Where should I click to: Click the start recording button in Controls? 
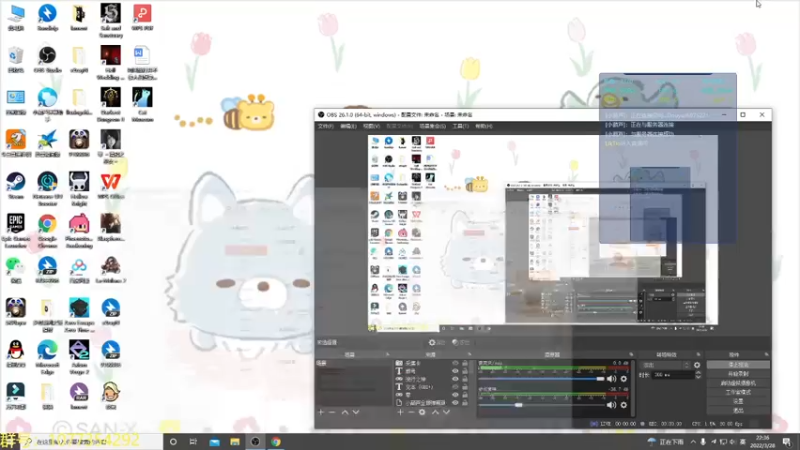pos(738,374)
